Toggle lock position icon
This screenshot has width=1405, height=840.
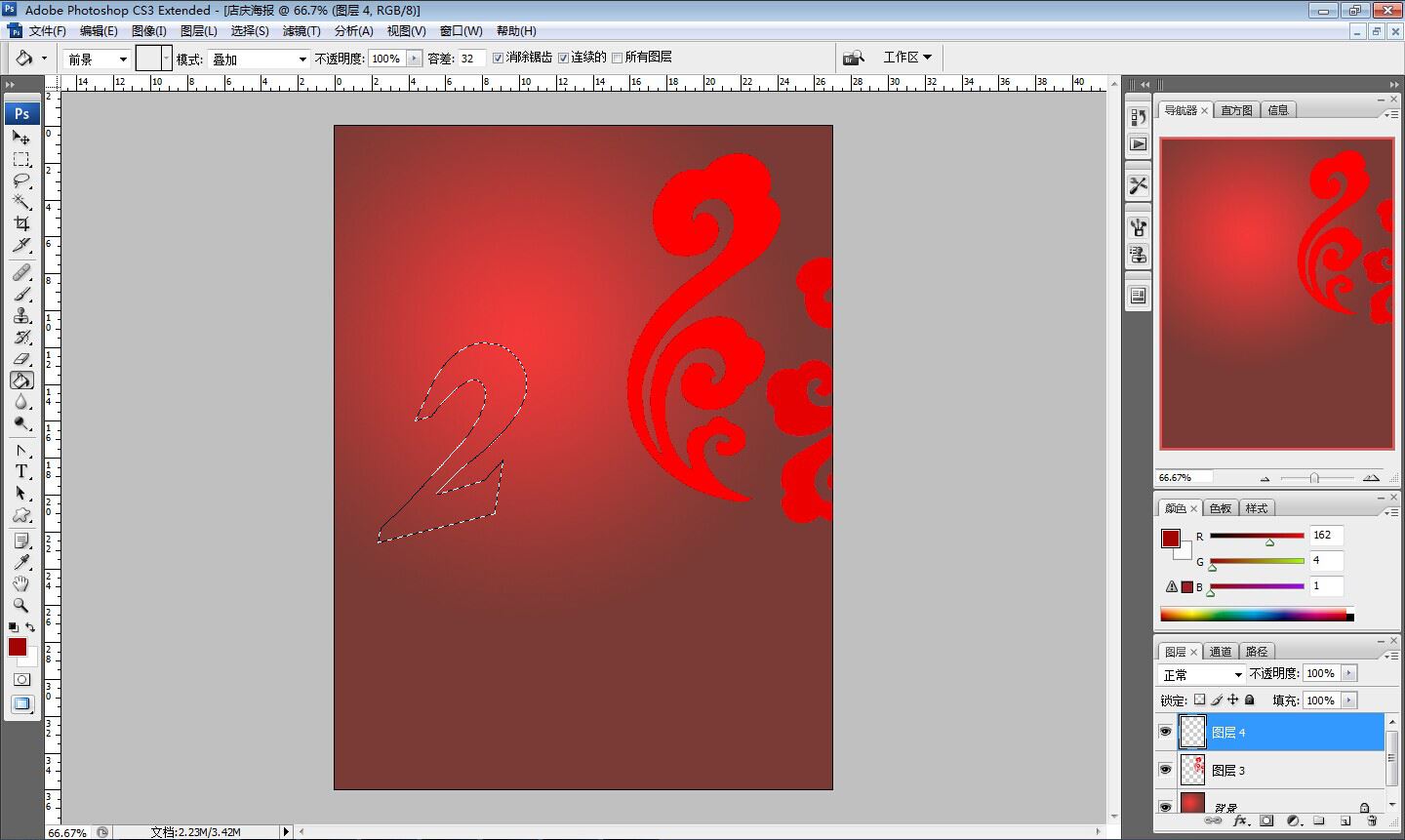tap(1233, 700)
